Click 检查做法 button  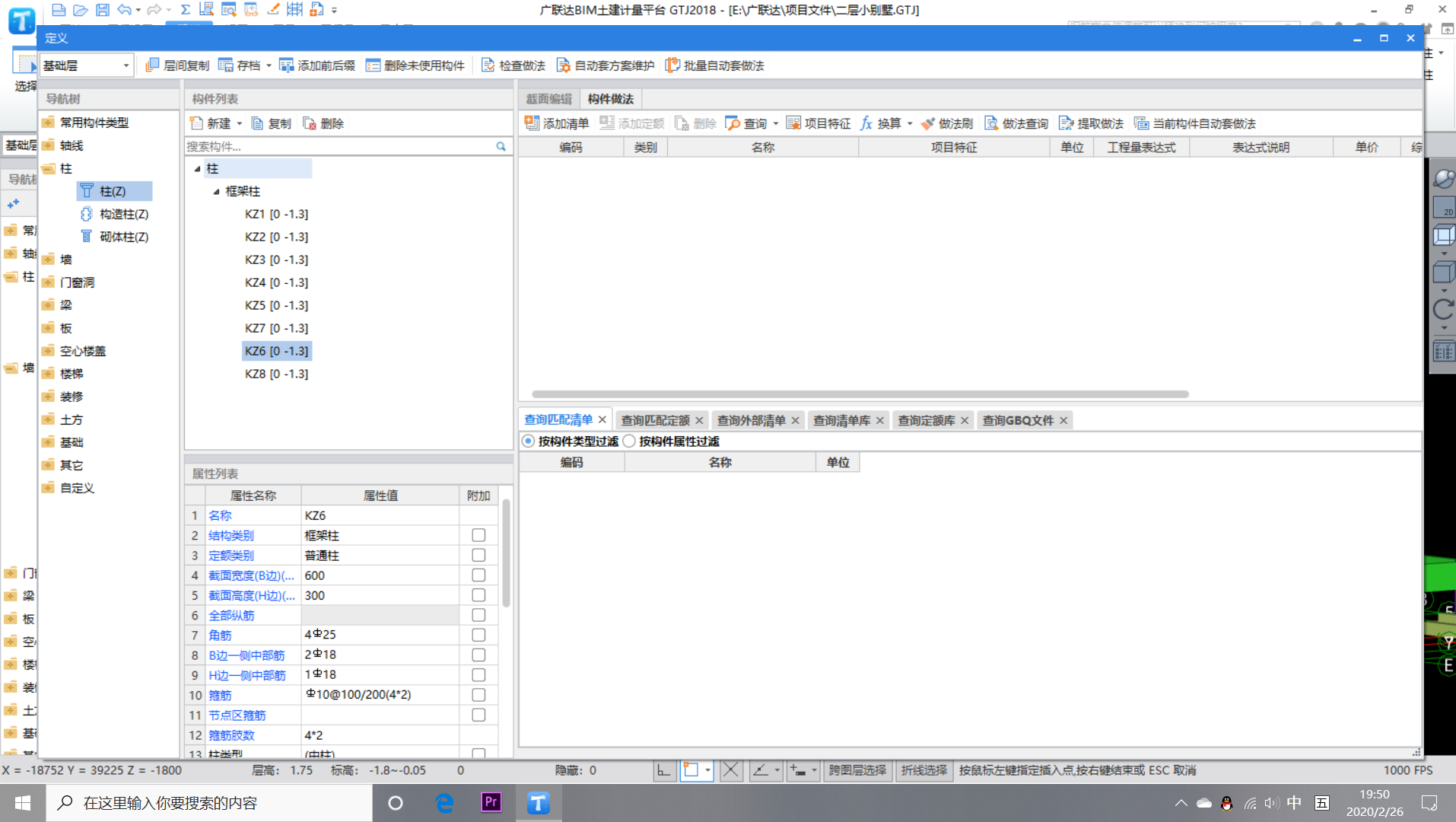513,65
